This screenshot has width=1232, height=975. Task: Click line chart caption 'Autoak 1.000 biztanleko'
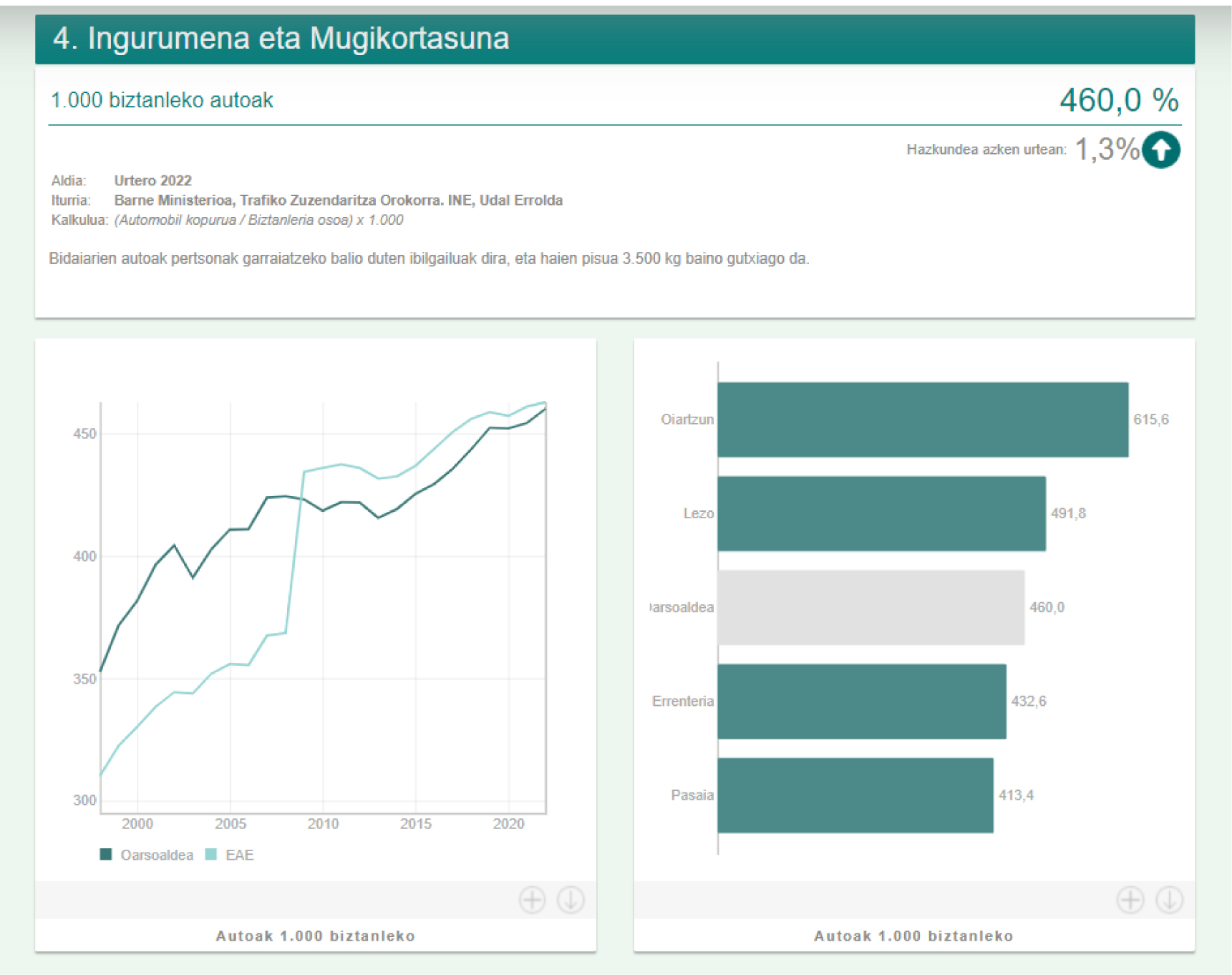316,936
